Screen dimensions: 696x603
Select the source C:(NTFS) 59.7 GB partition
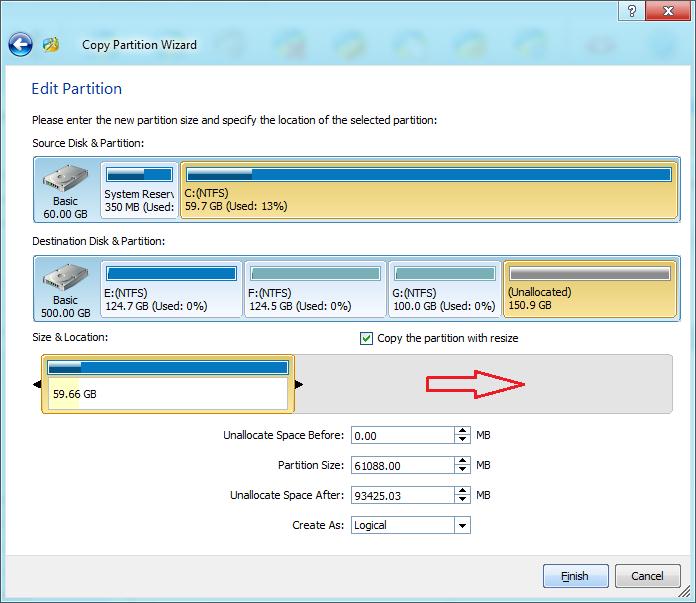pyautogui.click(x=429, y=190)
